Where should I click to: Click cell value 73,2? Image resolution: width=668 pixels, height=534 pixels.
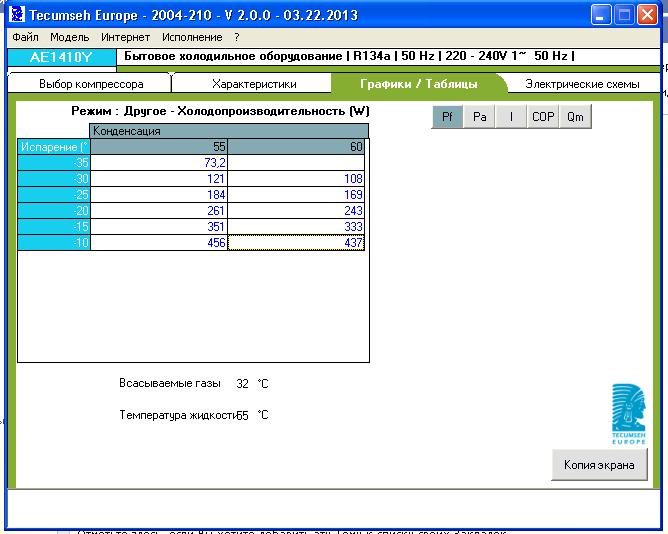(159, 162)
